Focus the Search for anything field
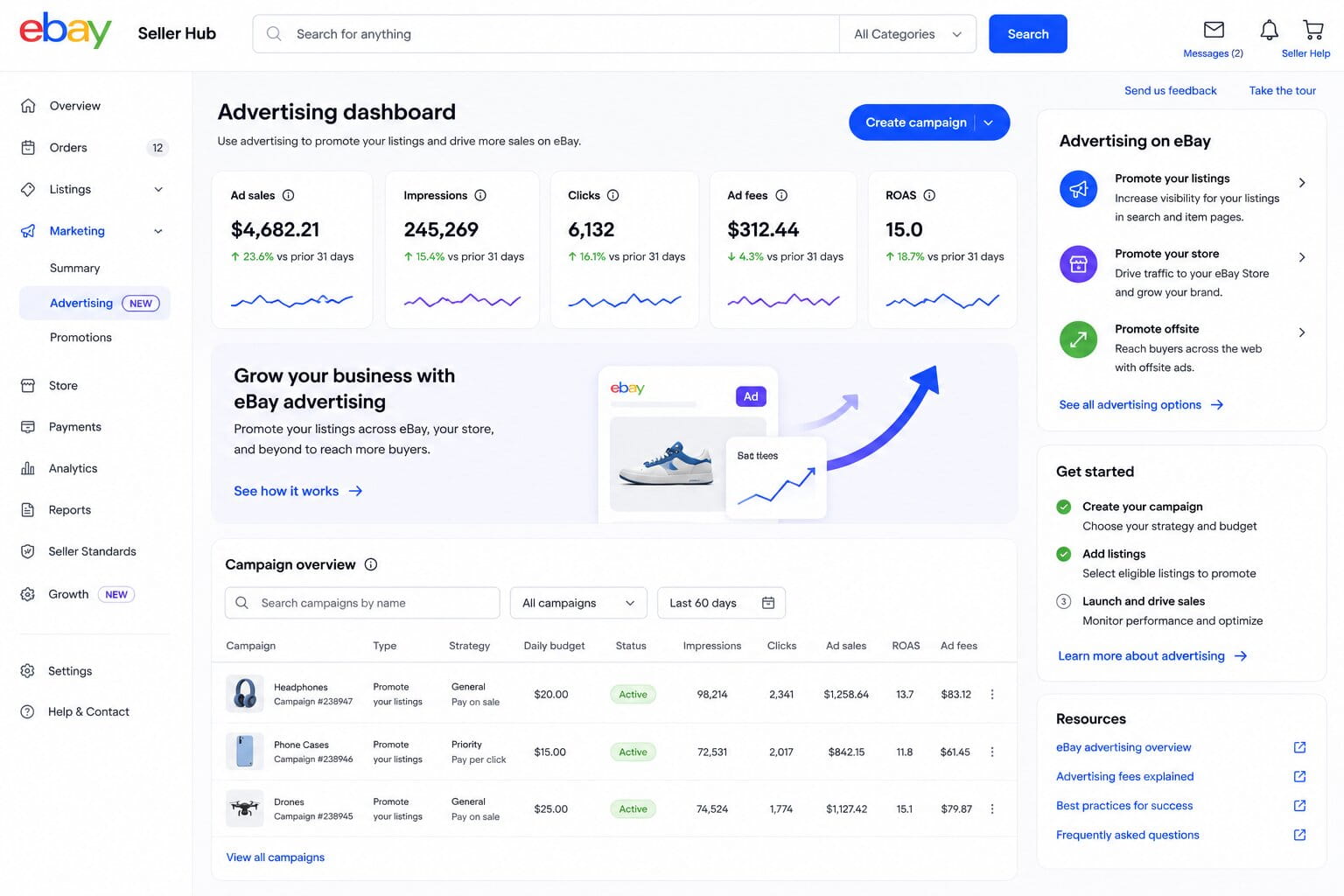The height and width of the screenshot is (896, 1344). (x=546, y=34)
